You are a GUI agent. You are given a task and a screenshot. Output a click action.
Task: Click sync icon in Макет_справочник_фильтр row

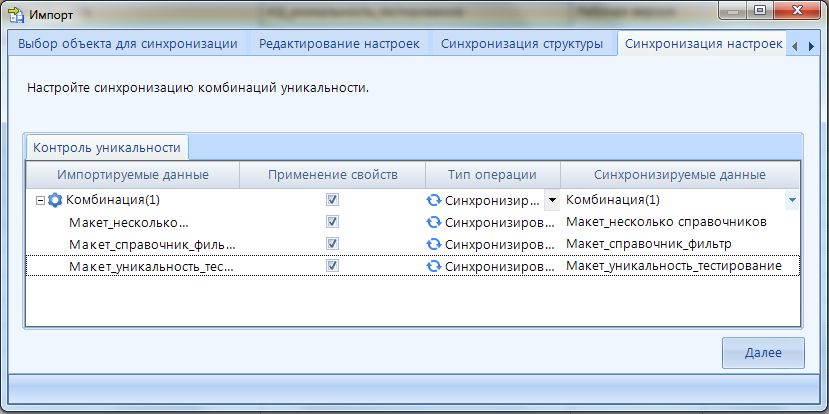(x=434, y=244)
